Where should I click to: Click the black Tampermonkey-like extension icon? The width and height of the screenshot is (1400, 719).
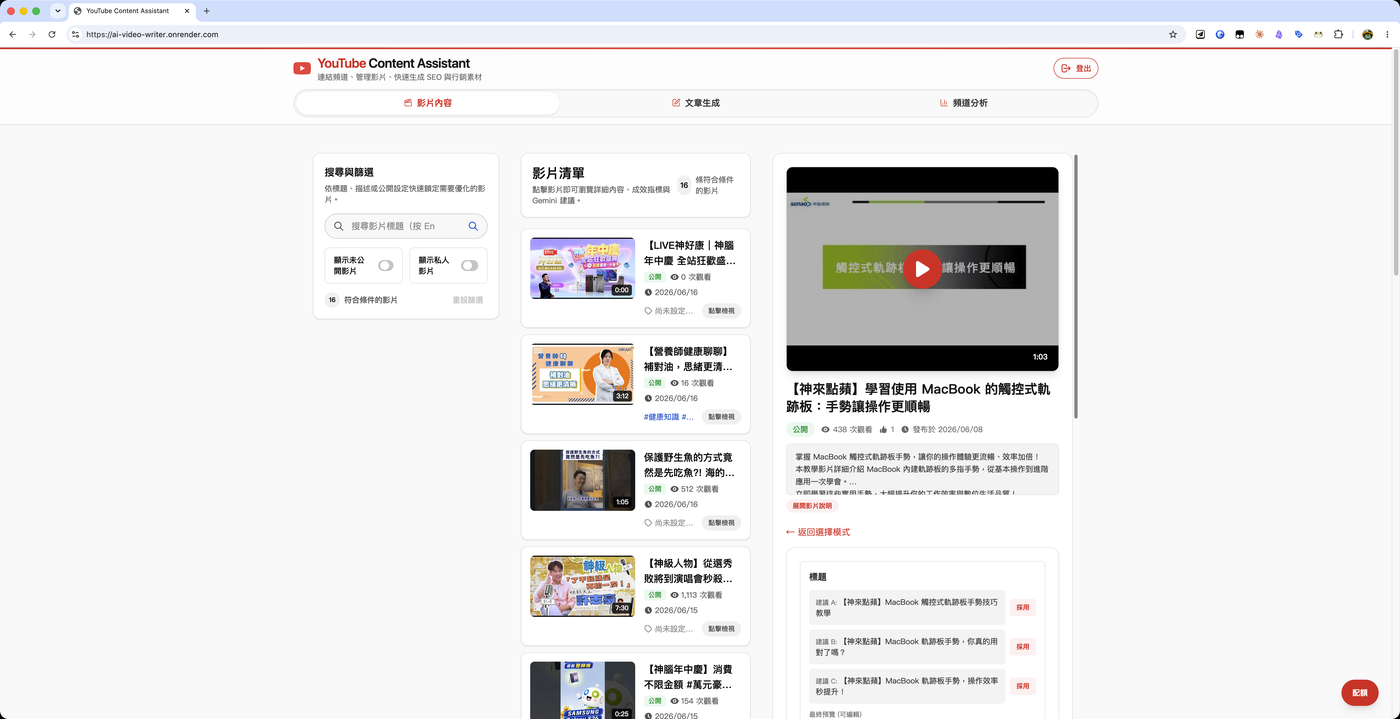tap(1240, 34)
